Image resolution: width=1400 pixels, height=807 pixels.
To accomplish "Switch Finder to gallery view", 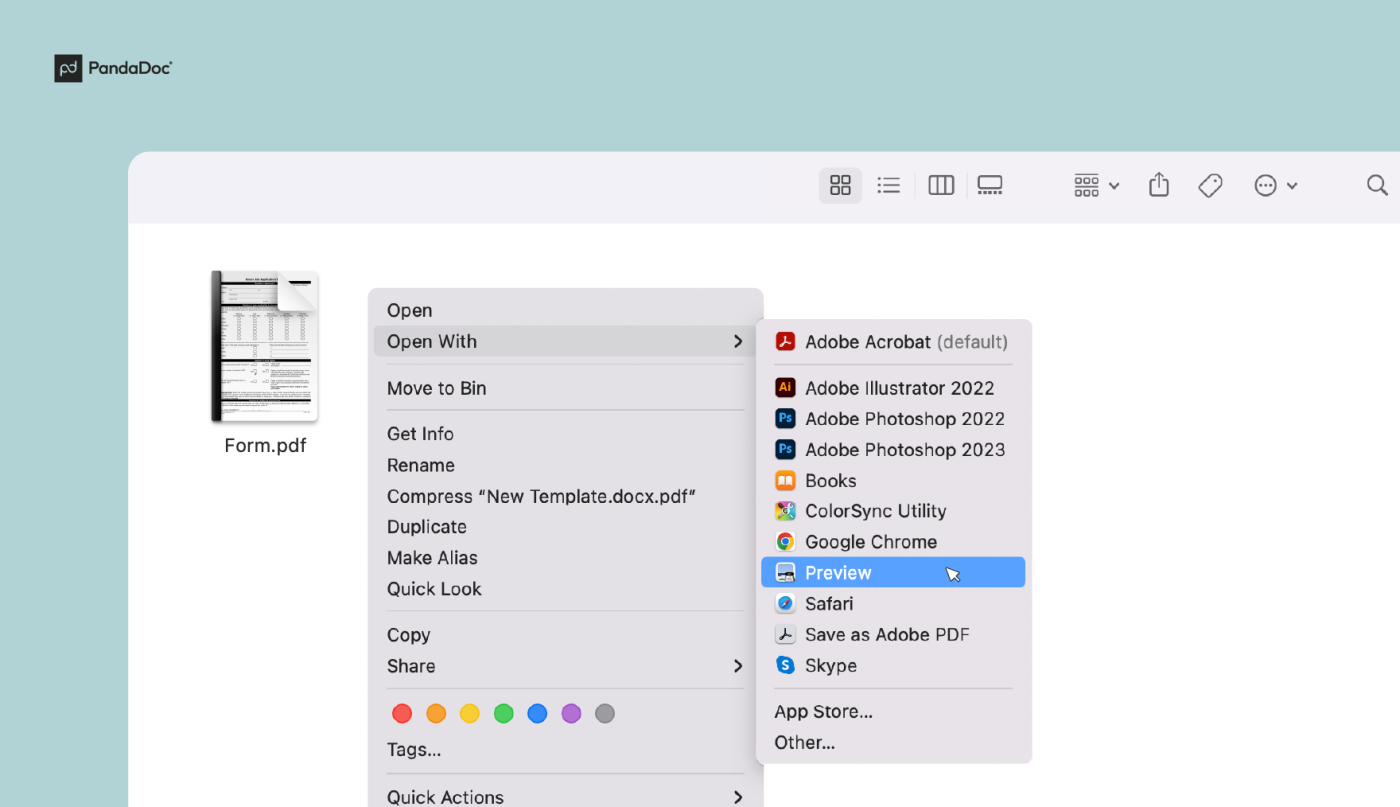I will [x=990, y=185].
